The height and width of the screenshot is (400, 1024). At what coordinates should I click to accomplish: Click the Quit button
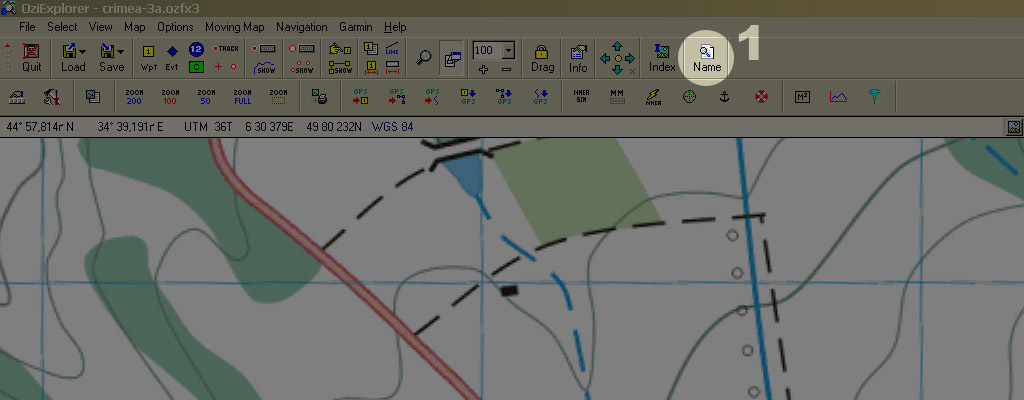point(32,57)
